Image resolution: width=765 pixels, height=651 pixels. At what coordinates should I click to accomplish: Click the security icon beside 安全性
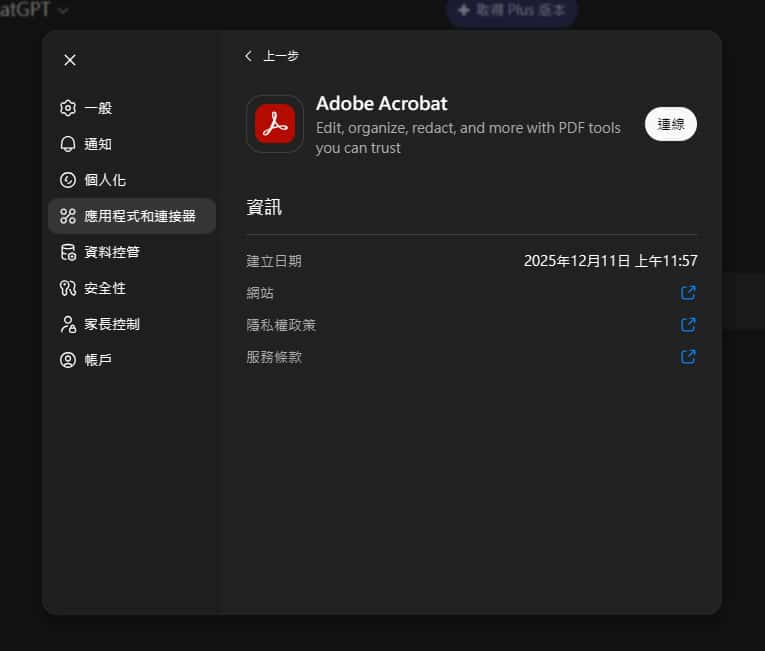68,288
